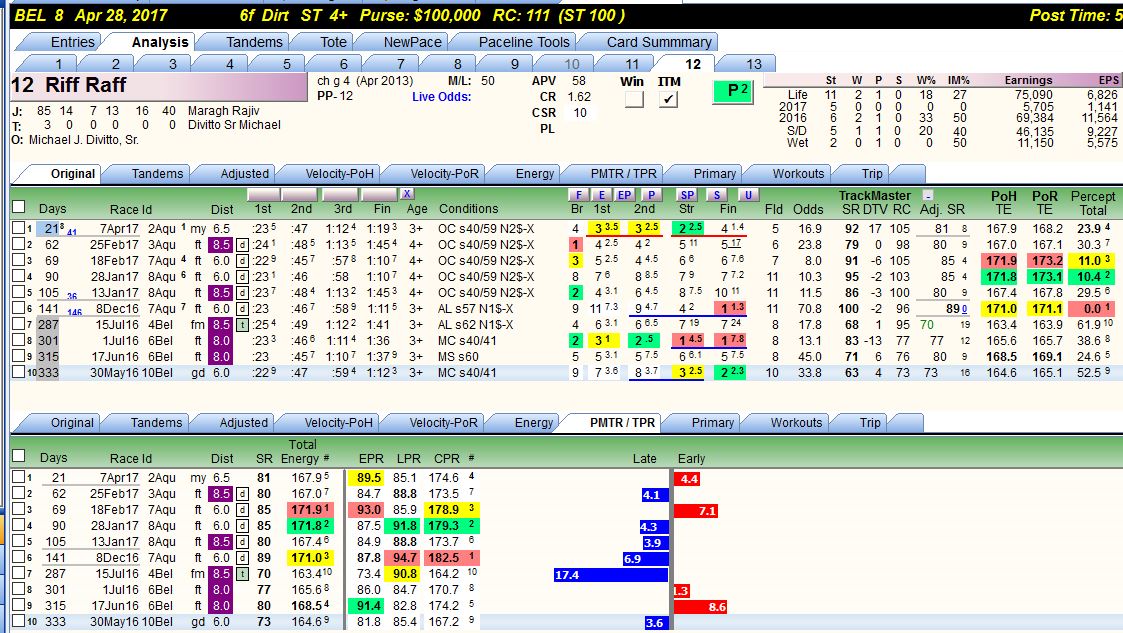This screenshot has height=633, width=1123.
Task: Click the Odds column header
Action: [808, 209]
